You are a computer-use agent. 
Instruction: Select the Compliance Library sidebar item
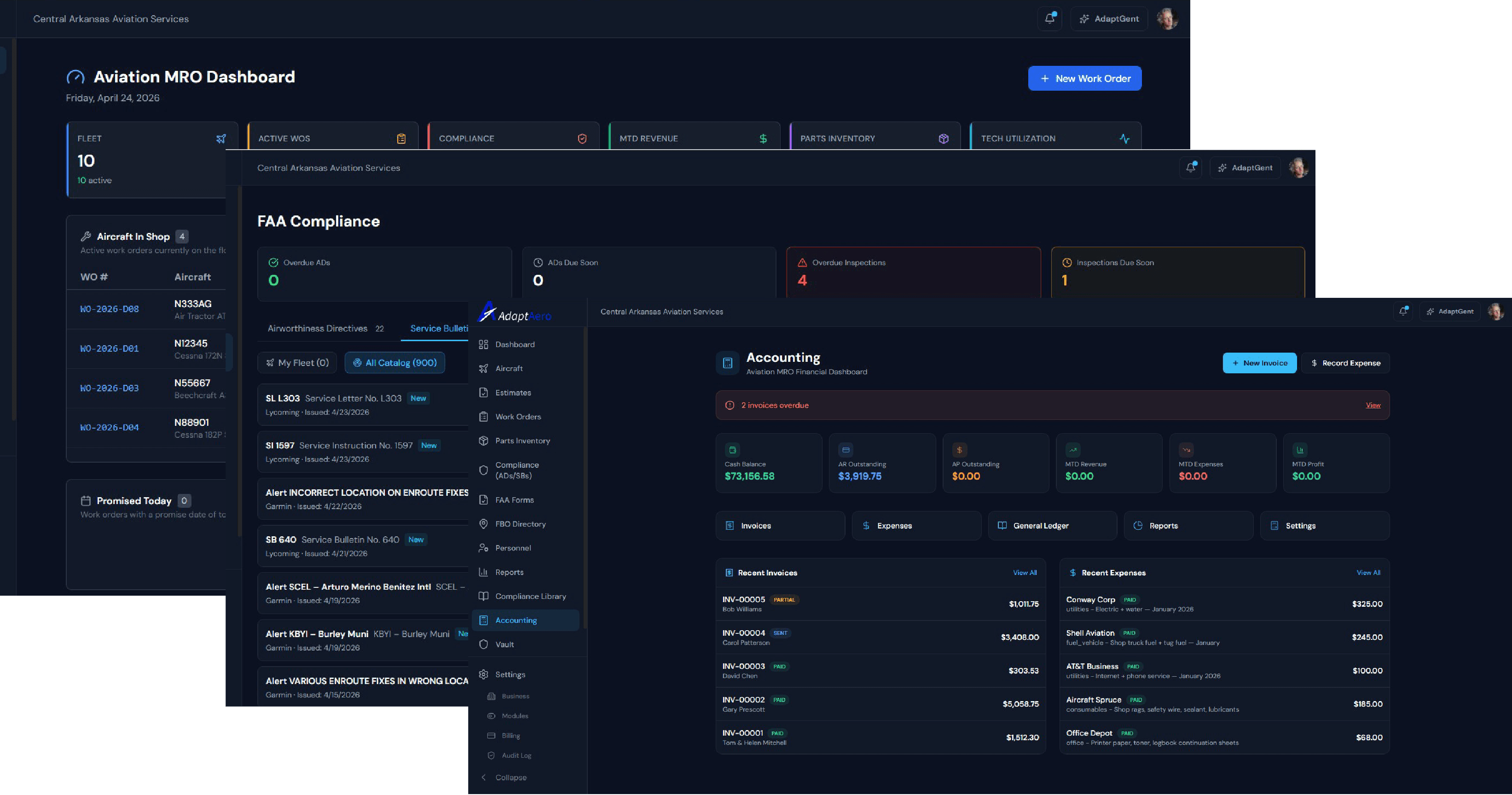coord(530,596)
